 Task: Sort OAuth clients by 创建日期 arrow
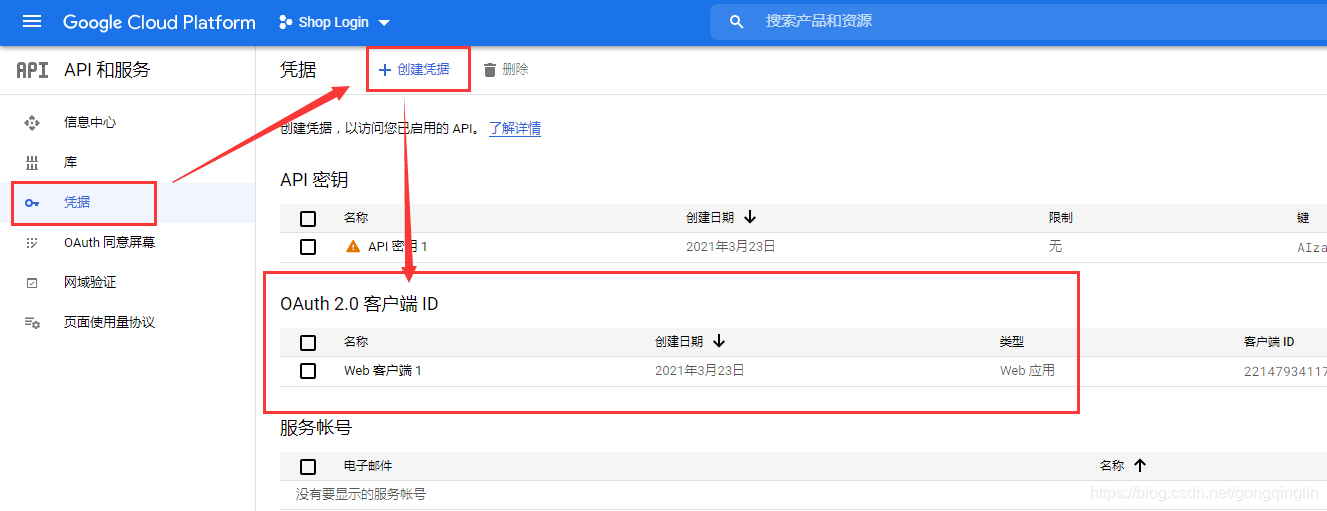[x=719, y=342]
